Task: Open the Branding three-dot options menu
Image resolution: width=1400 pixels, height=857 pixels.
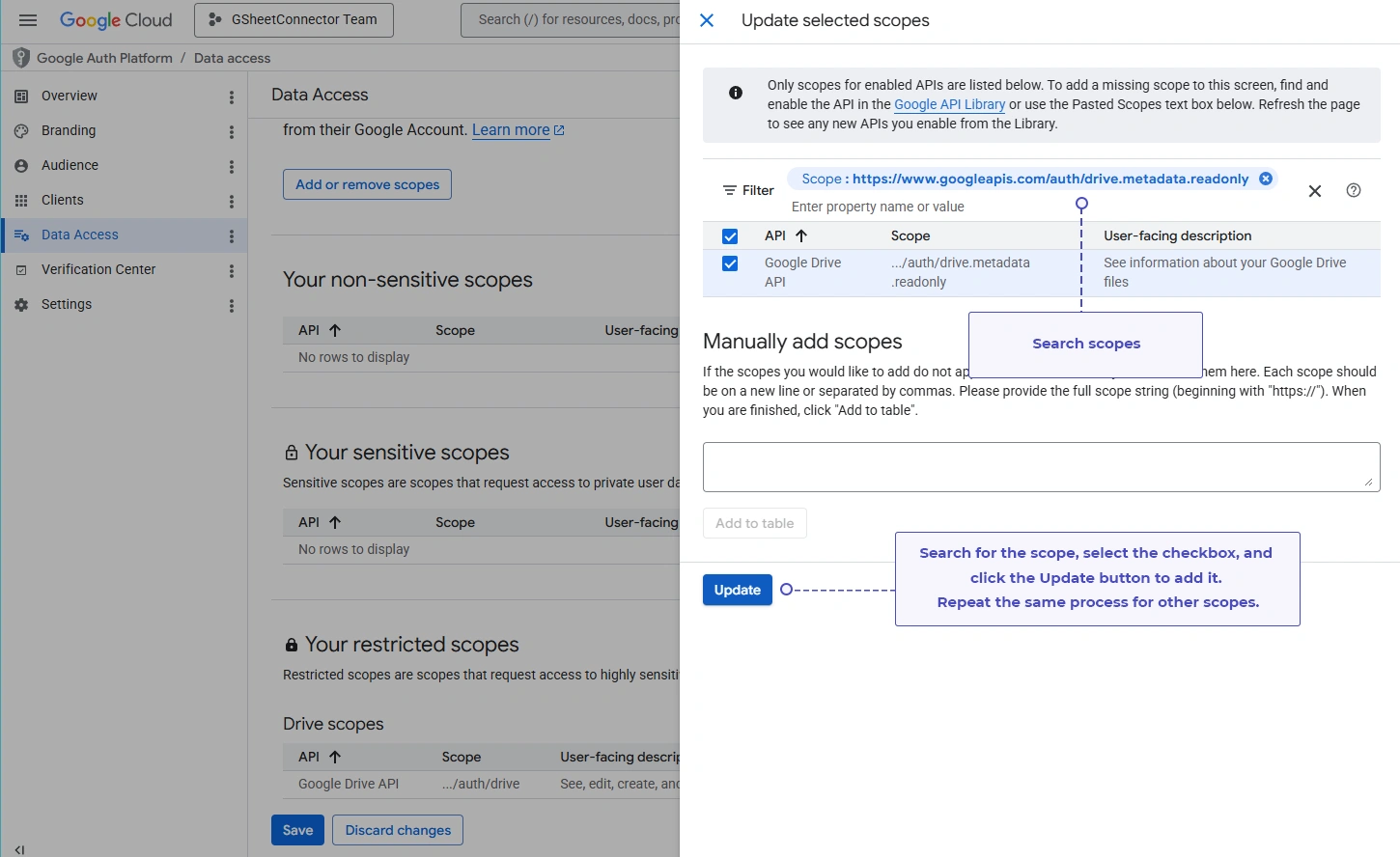Action: coord(232,132)
